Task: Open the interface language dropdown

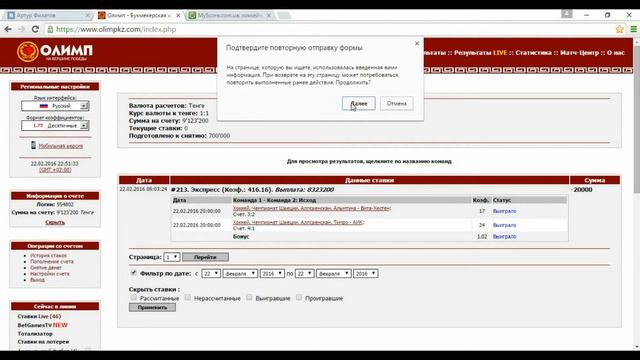Action: 55,106
